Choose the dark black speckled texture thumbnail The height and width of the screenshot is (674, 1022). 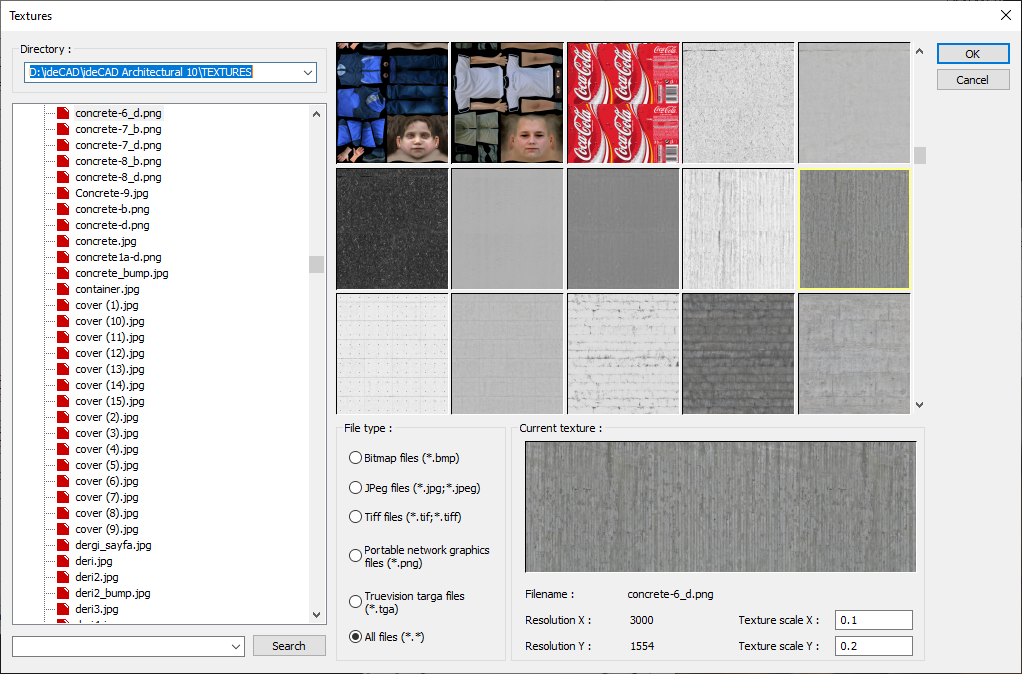point(392,229)
